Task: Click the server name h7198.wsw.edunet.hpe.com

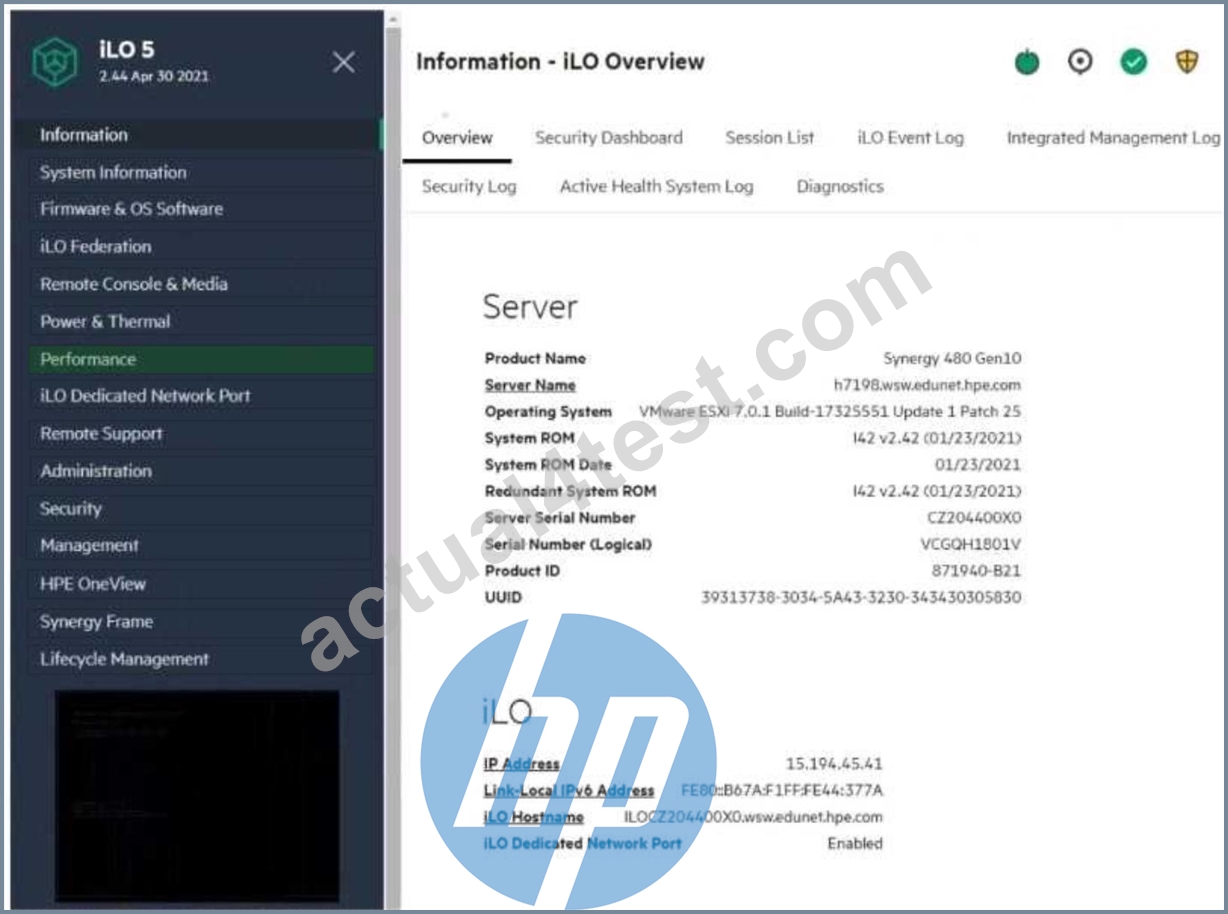Action: coord(927,385)
